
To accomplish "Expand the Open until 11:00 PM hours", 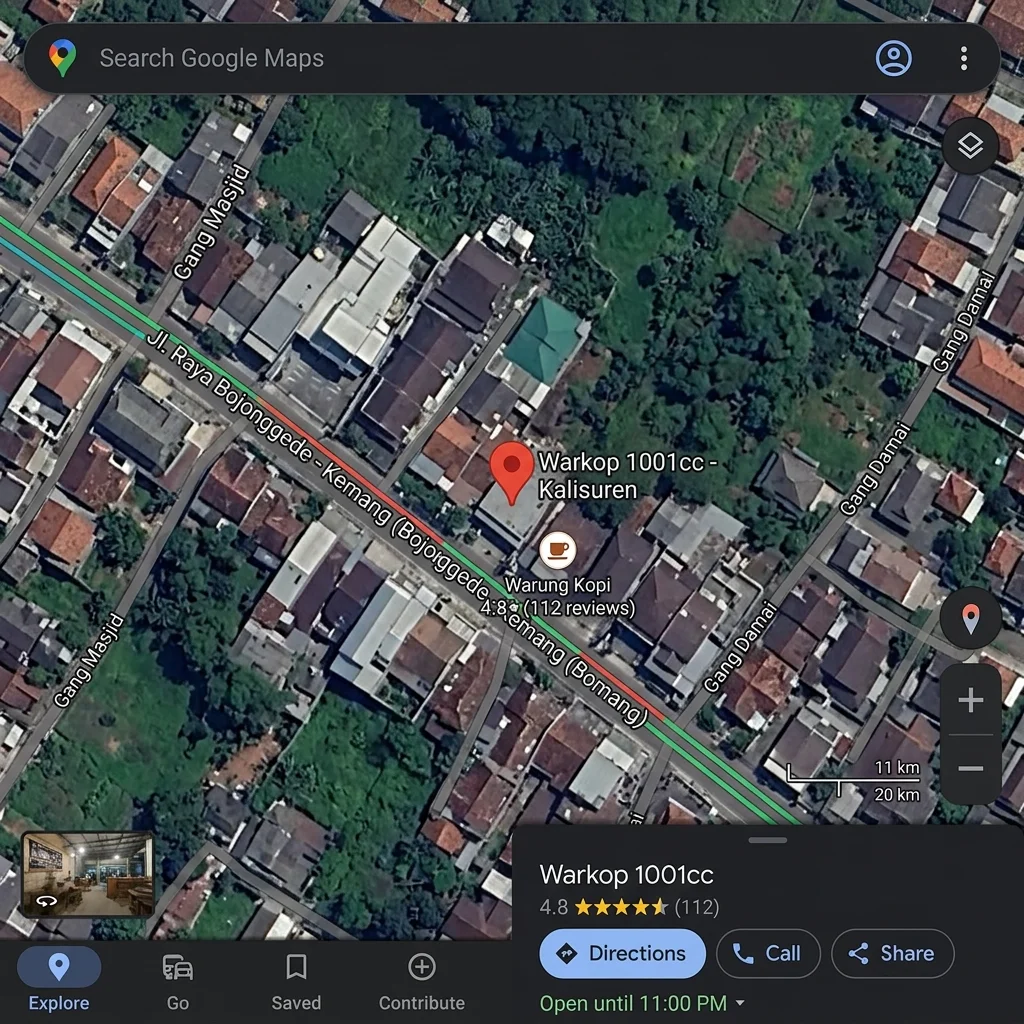I will pyautogui.click(x=642, y=1002).
